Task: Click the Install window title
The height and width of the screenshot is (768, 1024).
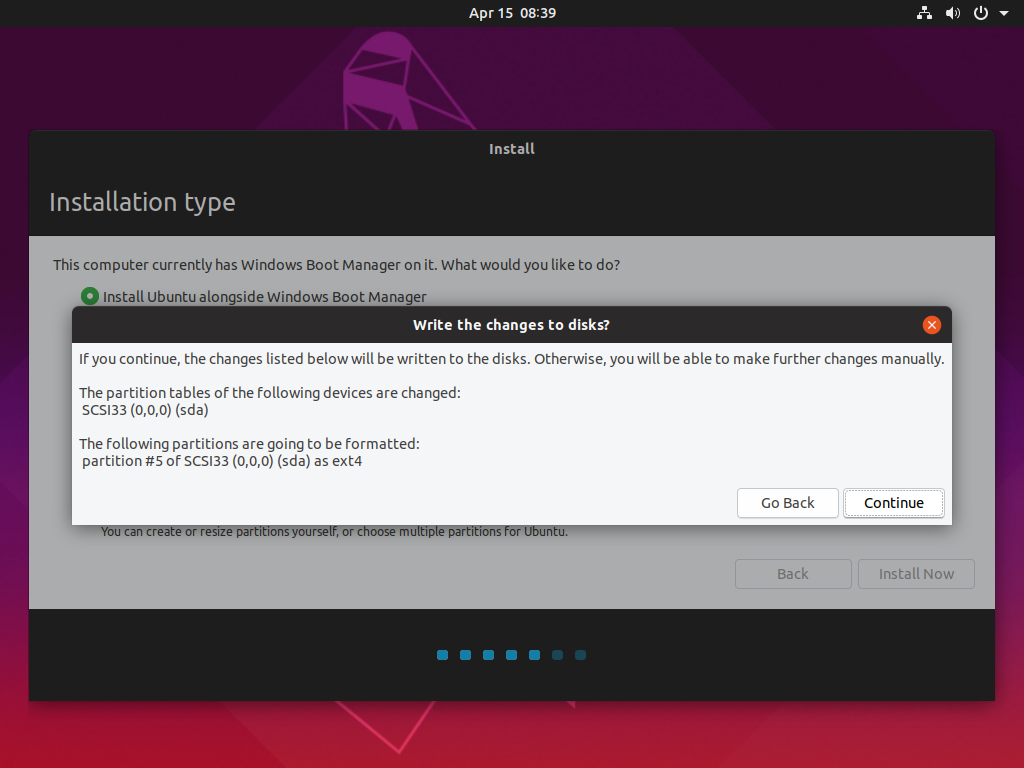Action: click(512, 149)
